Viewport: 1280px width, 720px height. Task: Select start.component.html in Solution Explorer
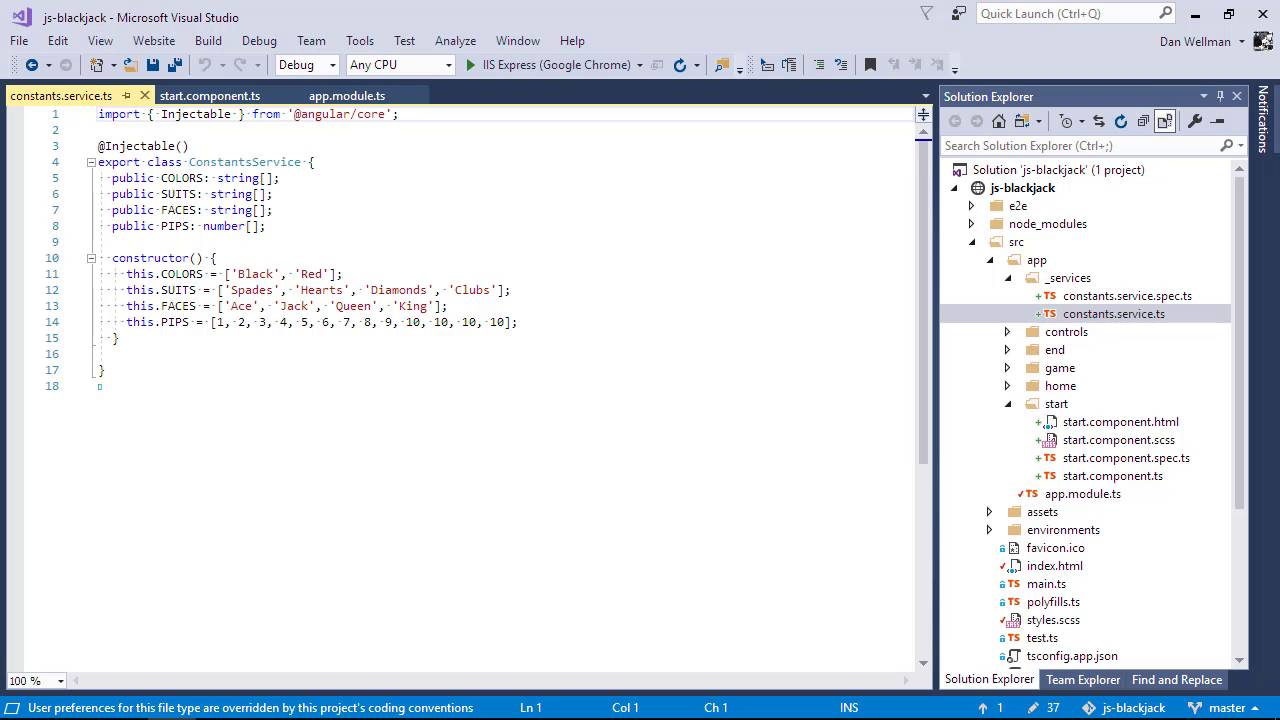1120,422
